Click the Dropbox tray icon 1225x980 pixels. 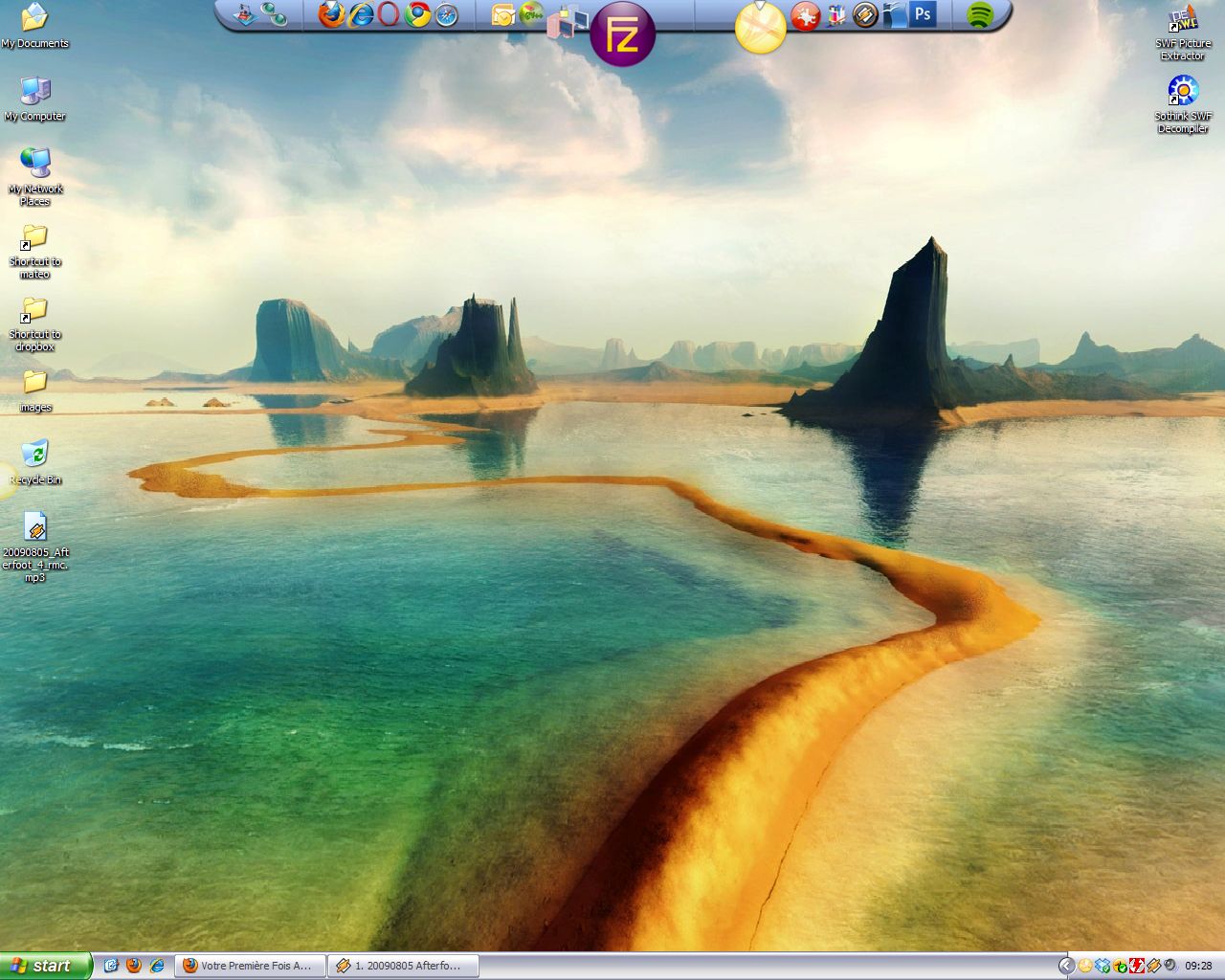click(1102, 966)
